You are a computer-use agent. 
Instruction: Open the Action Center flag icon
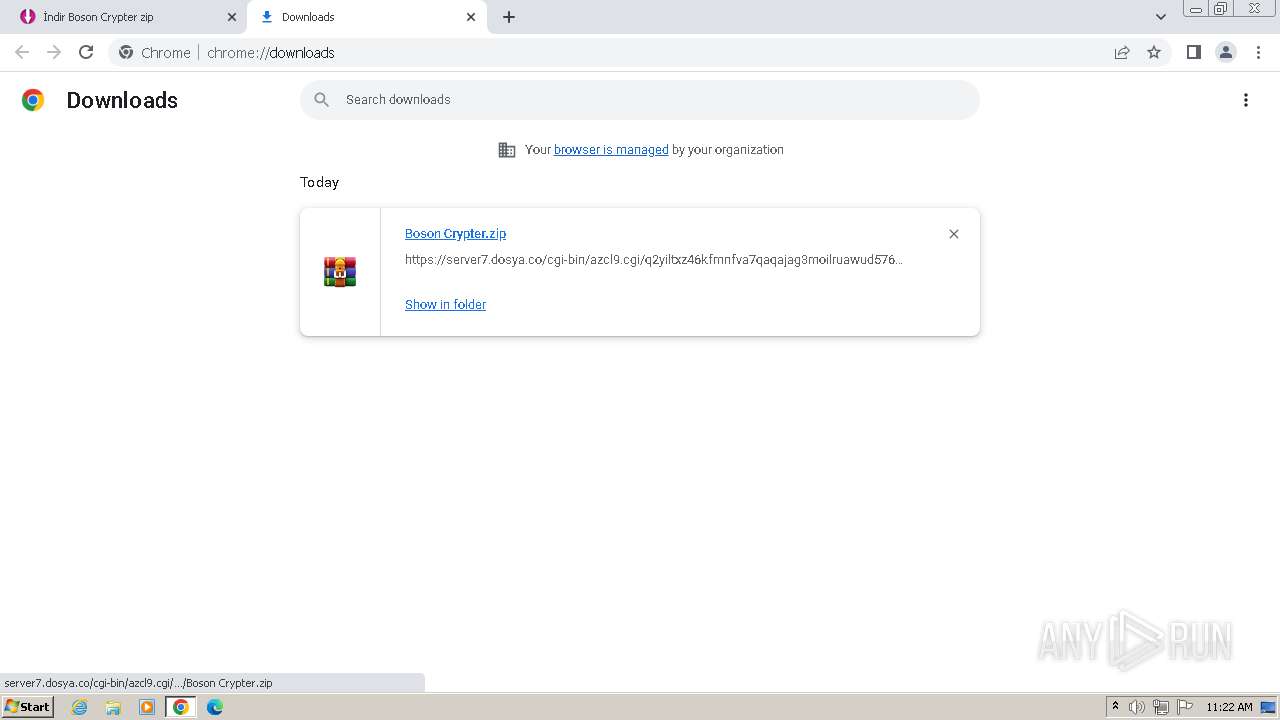coord(1185,707)
